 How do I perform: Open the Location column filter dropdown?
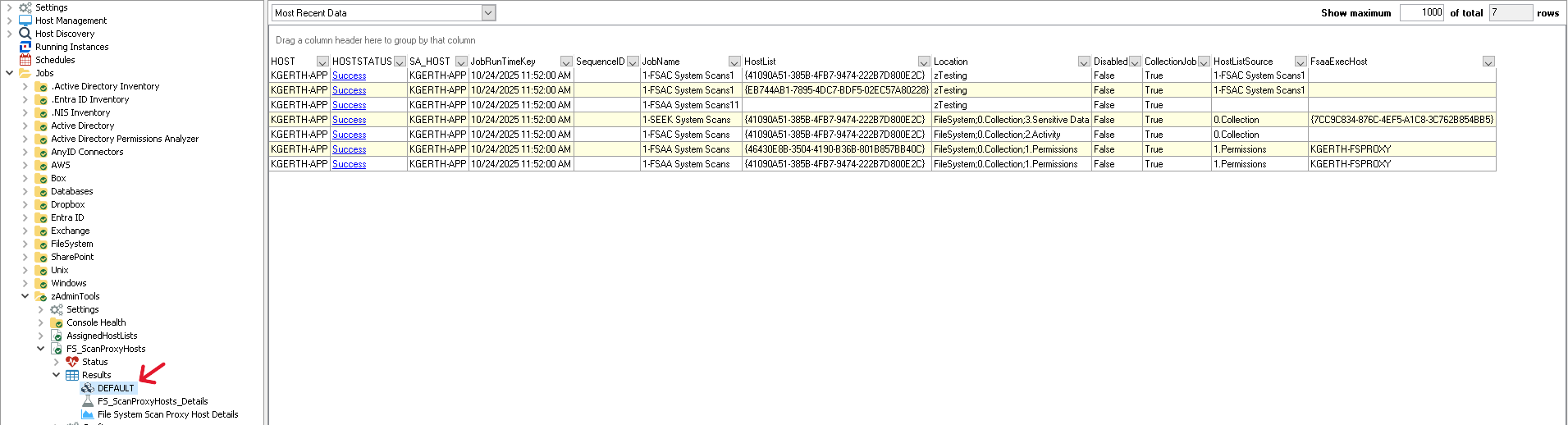[1083, 62]
